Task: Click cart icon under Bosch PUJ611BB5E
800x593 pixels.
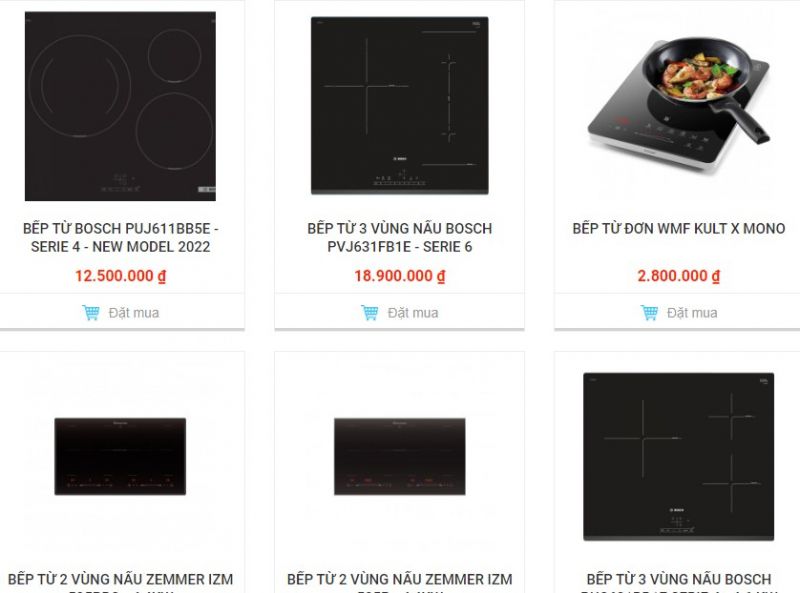Action: [x=91, y=313]
